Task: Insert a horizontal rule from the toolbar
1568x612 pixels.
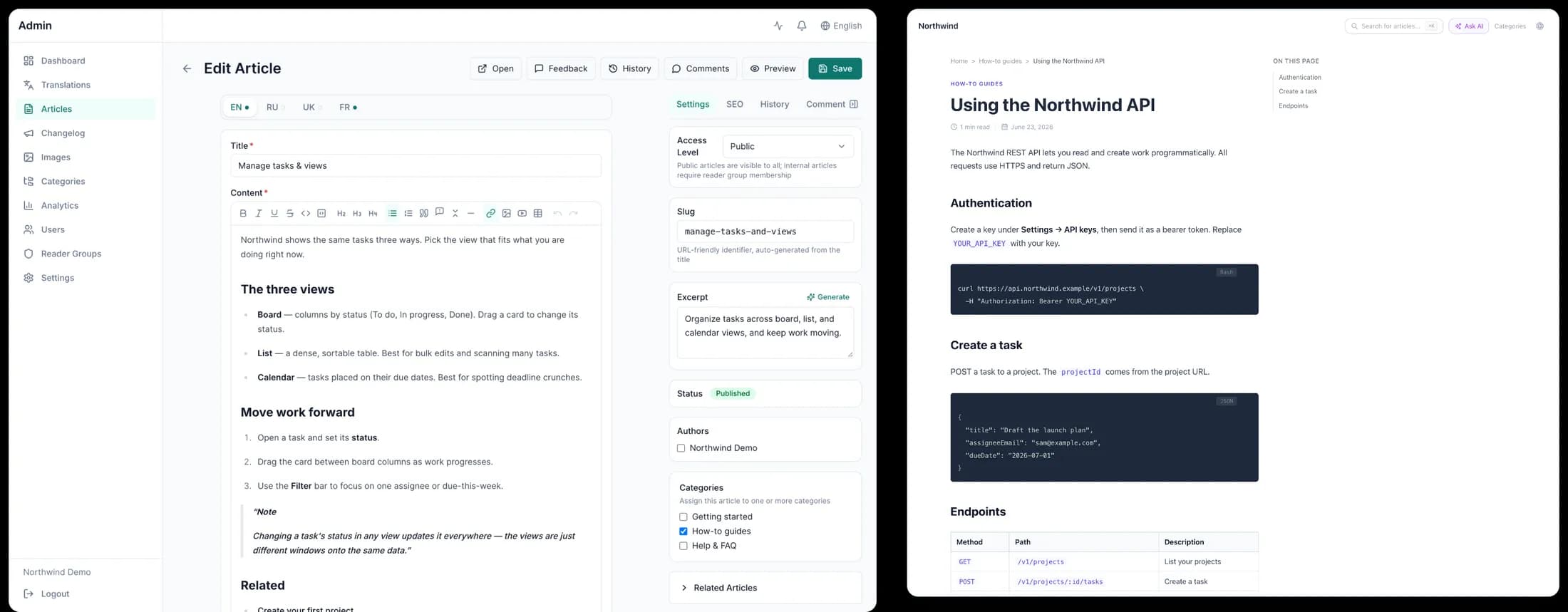Action: coord(471,213)
